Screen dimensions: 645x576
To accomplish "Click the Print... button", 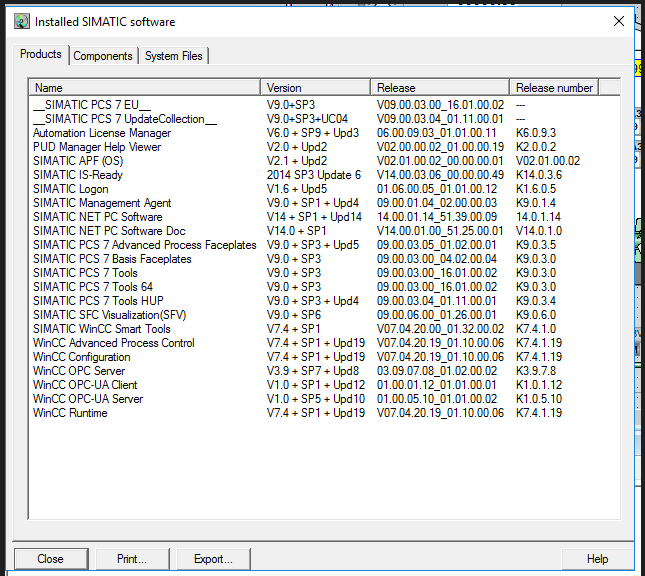I will click(132, 559).
